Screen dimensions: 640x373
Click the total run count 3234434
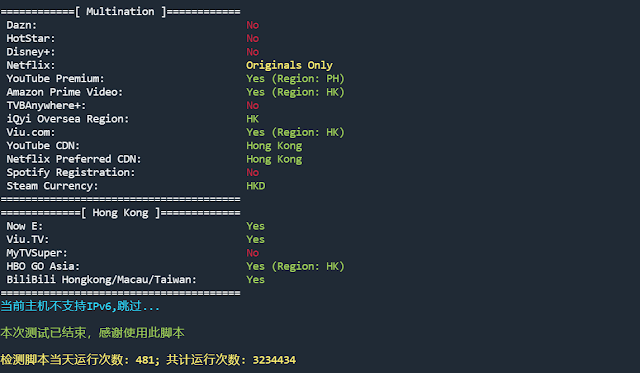point(274,360)
